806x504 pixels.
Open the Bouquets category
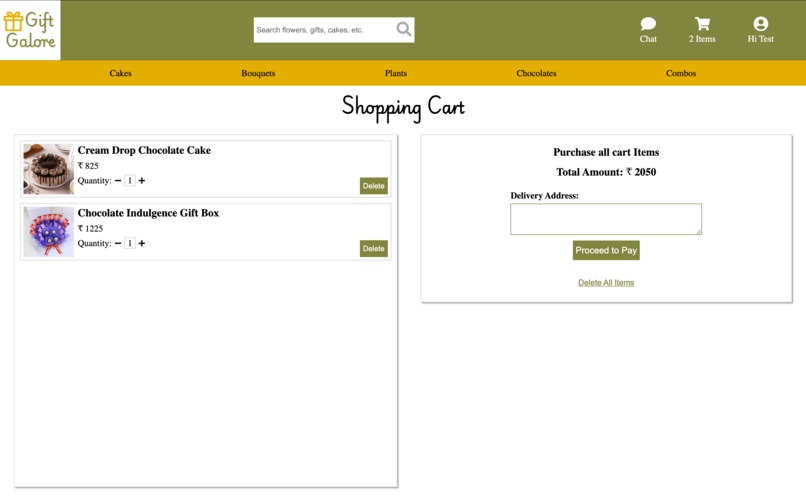[x=258, y=73]
